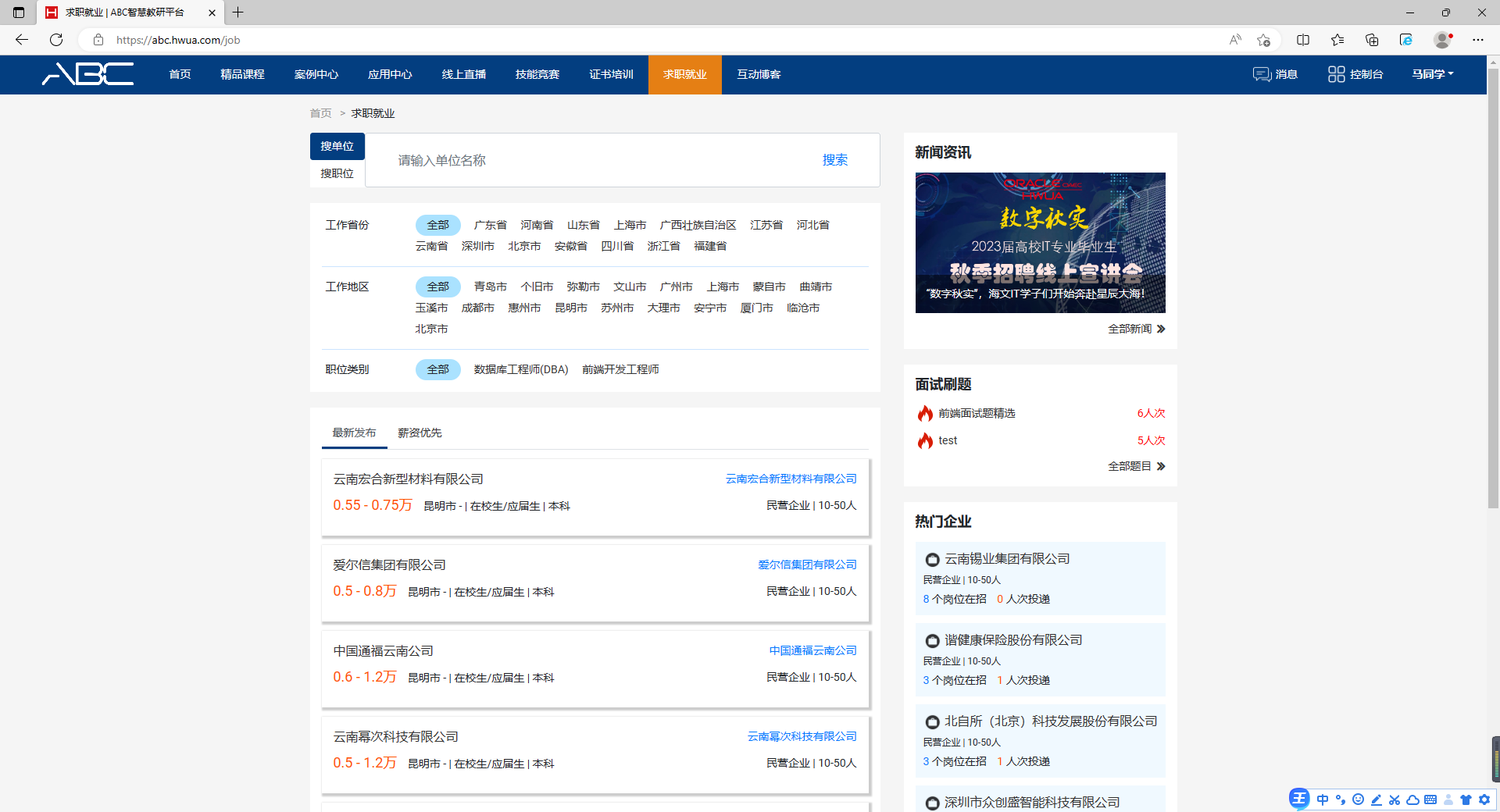Select 云南省 province filter
The height and width of the screenshot is (812, 1500).
click(431, 246)
